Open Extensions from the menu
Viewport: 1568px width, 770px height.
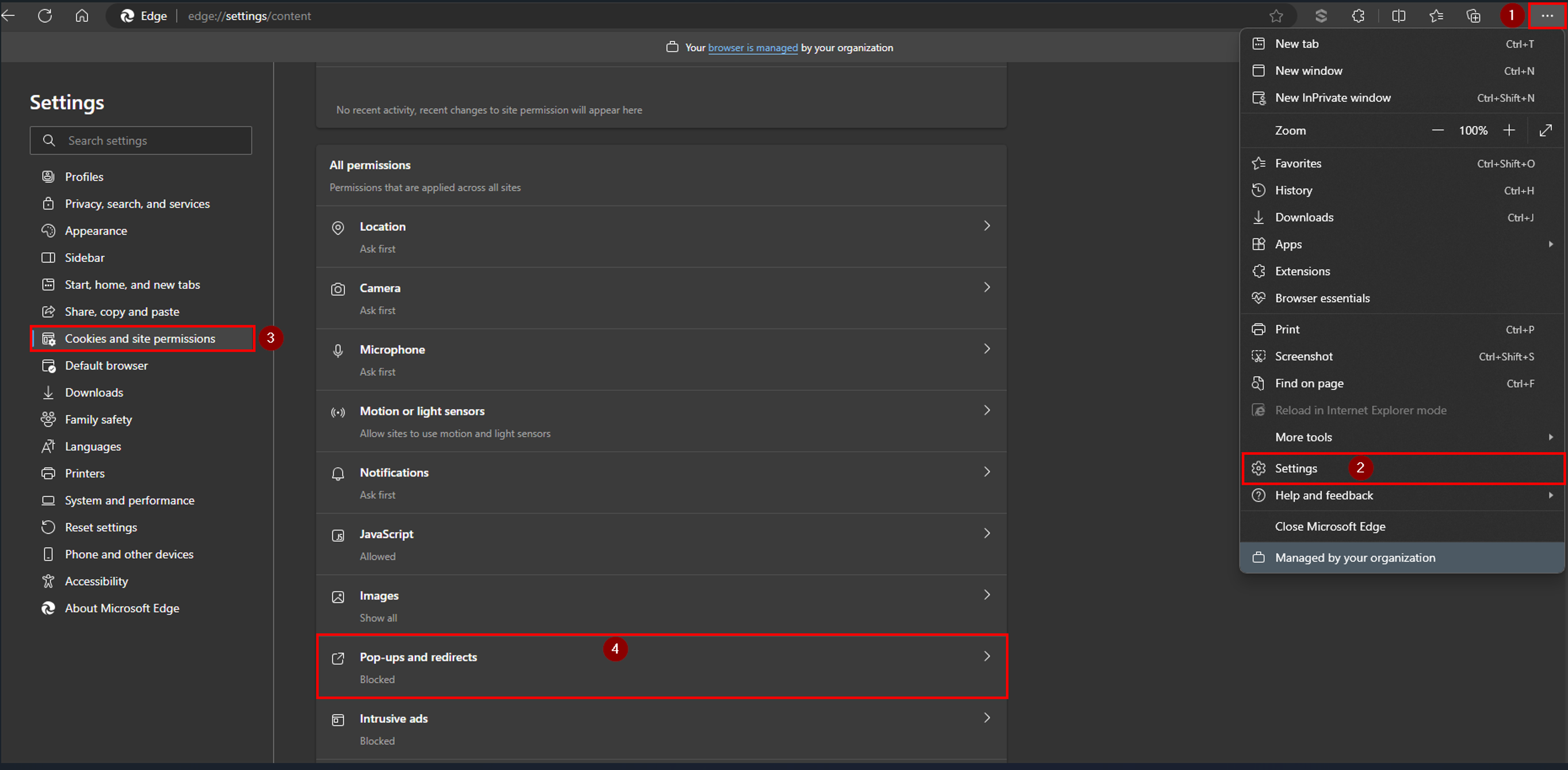pyautogui.click(x=1402, y=271)
